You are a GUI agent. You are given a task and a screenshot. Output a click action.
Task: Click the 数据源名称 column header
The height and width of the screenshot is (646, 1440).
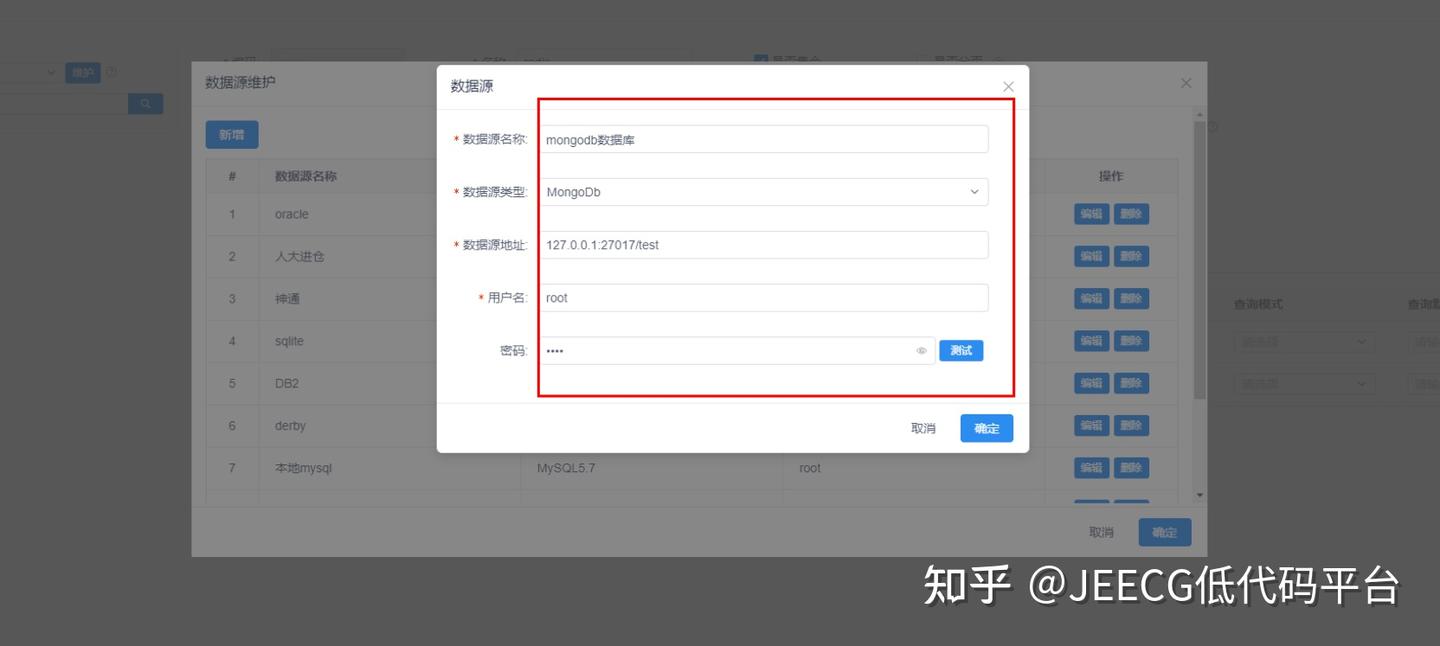pos(306,176)
